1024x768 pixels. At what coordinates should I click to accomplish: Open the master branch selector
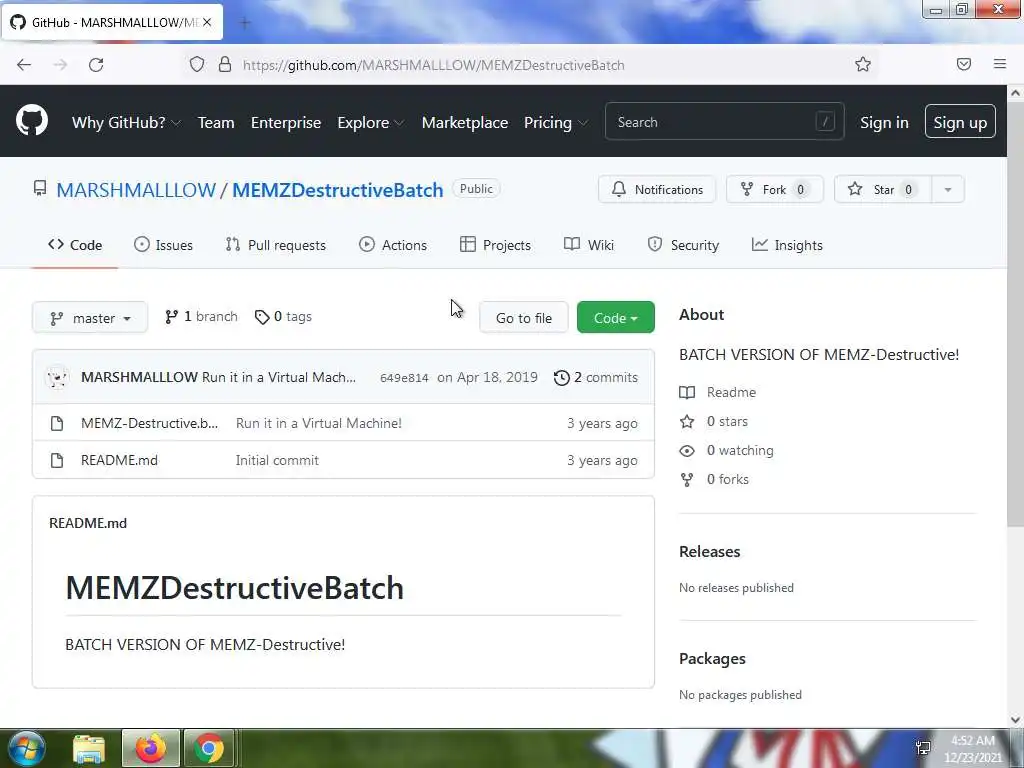[x=90, y=317]
